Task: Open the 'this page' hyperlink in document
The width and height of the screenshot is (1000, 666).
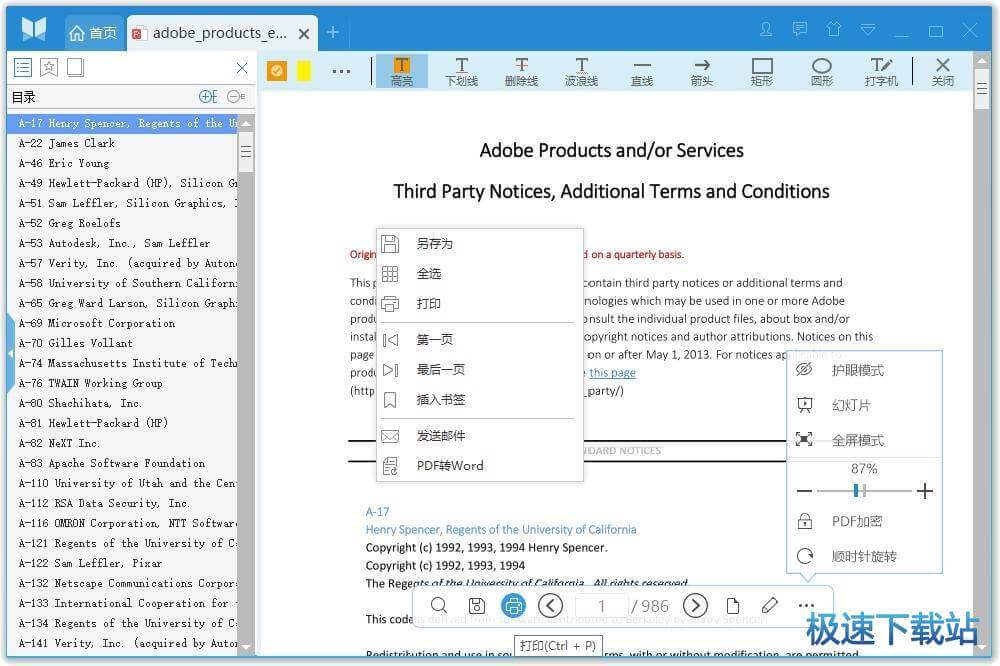Action: [612, 372]
